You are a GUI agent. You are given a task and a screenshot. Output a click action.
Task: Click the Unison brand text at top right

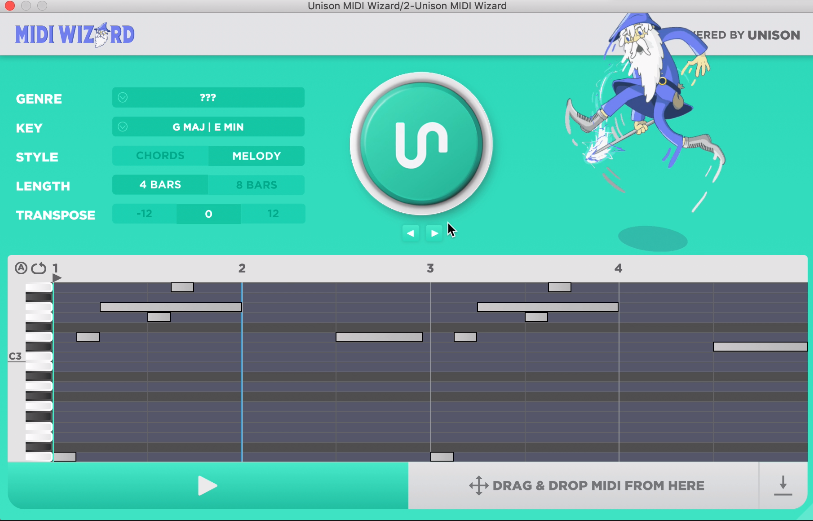(x=774, y=35)
